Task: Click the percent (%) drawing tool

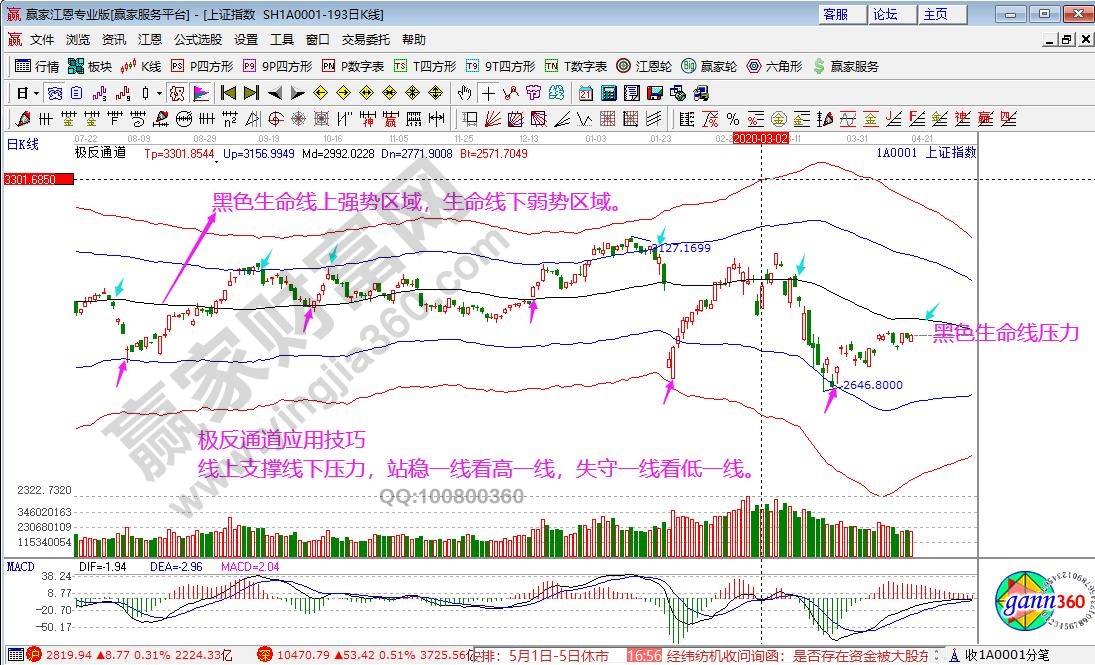Action: pos(732,119)
